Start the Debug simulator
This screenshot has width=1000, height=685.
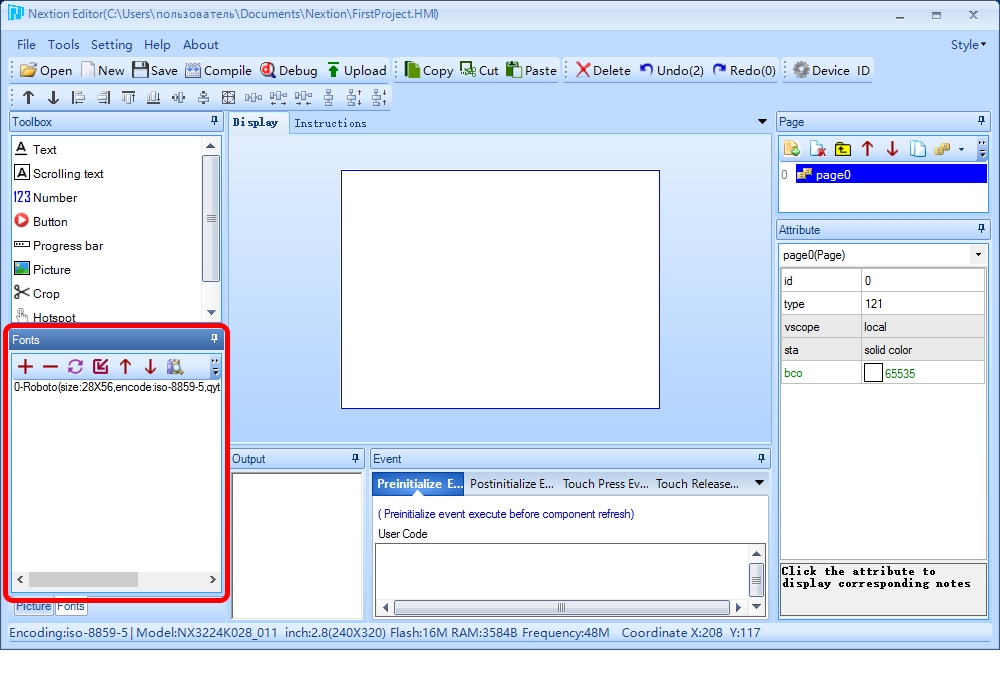point(289,70)
